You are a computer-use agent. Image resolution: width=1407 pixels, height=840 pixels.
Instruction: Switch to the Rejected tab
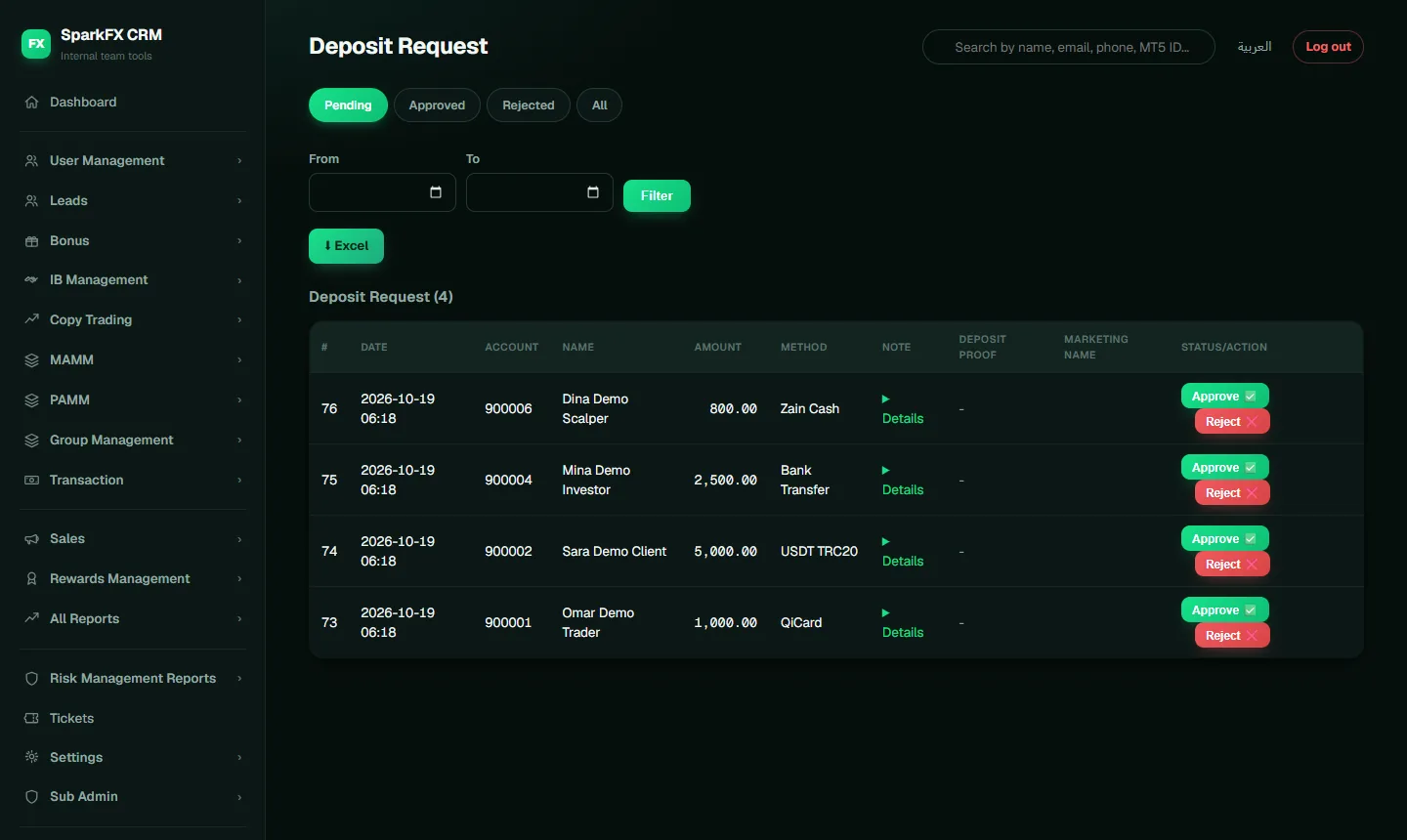529,105
